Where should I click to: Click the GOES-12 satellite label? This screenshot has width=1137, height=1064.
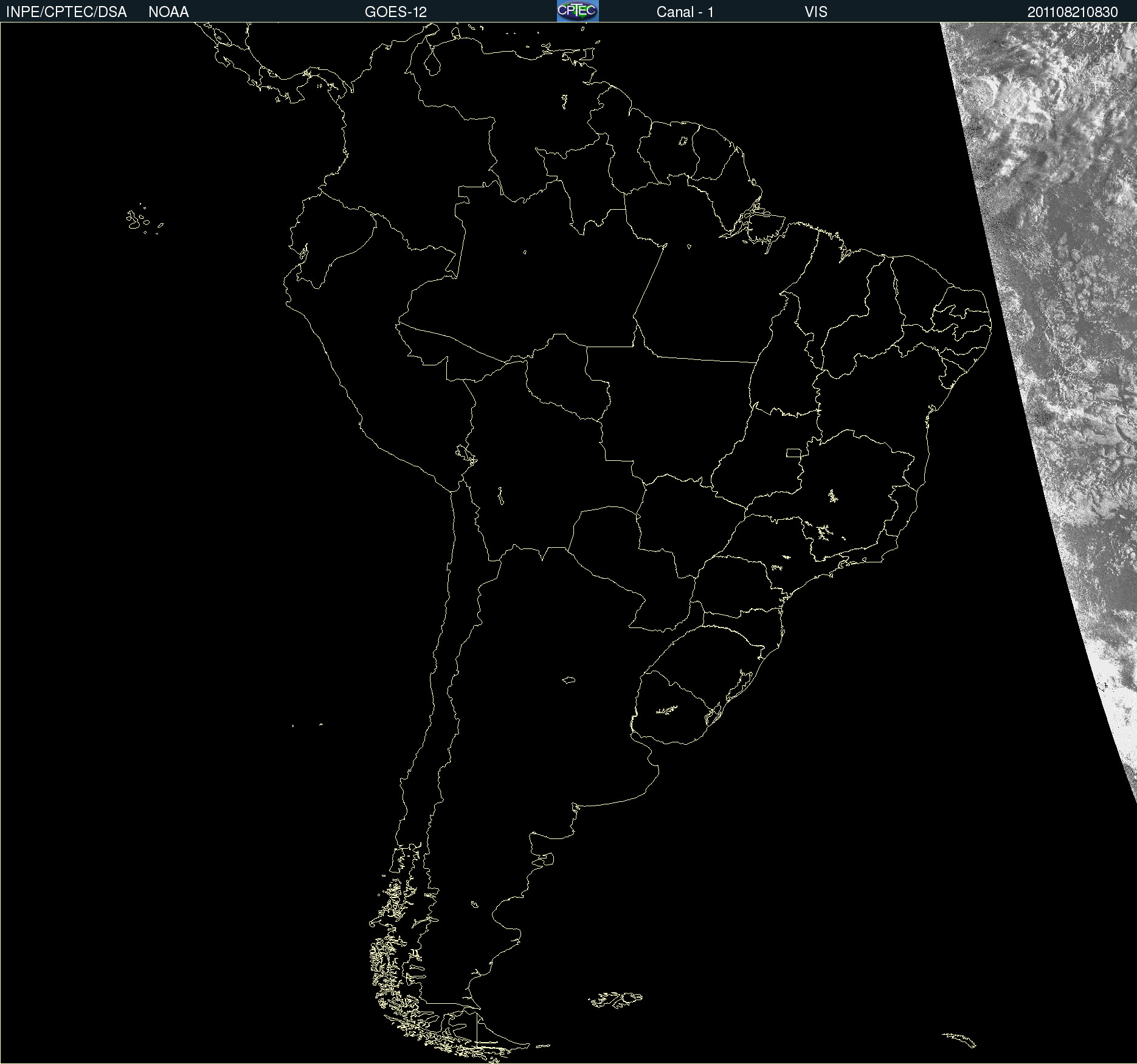point(396,12)
